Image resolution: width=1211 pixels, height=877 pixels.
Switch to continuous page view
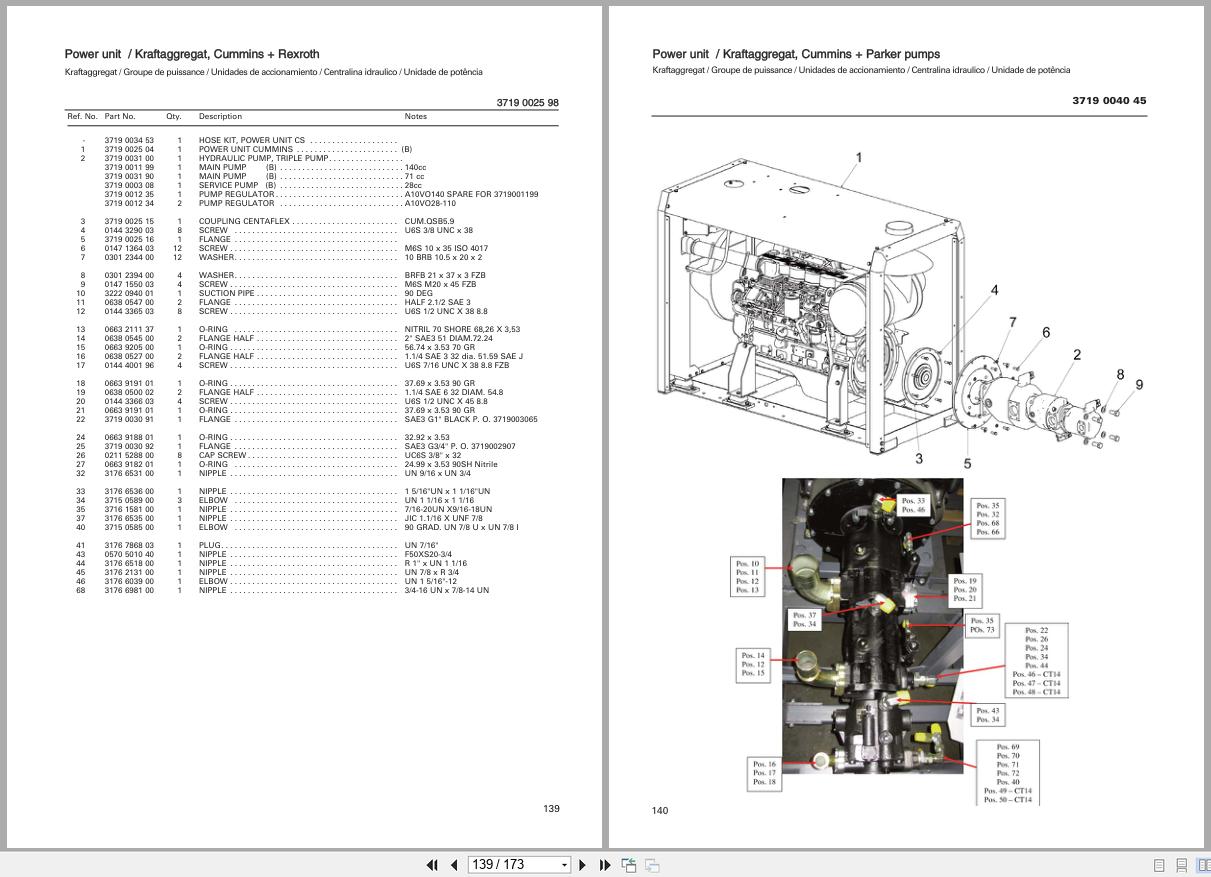pos(1181,866)
